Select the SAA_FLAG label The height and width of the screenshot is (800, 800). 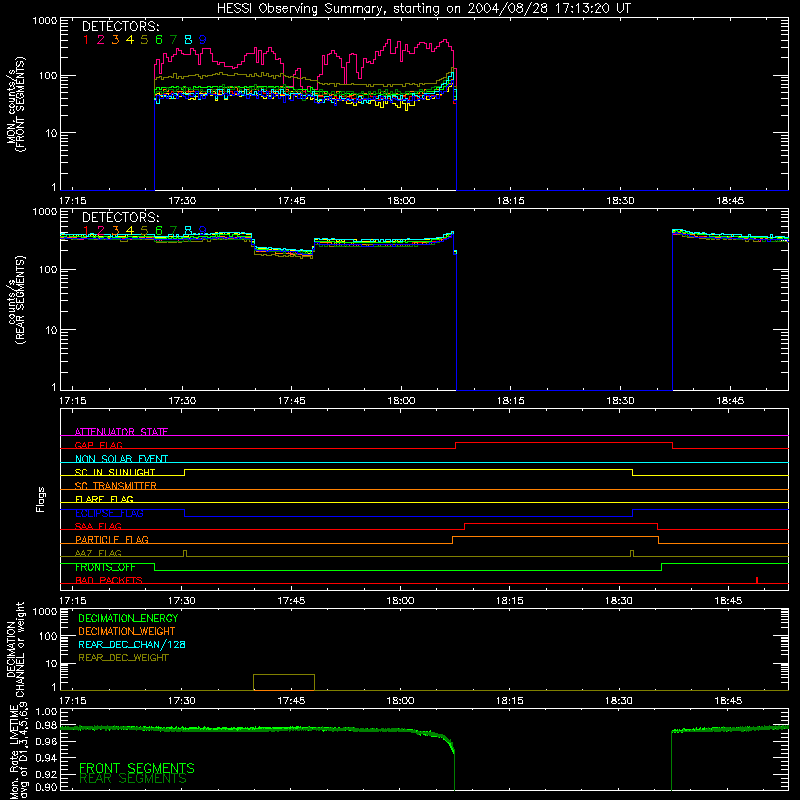click(98, 526)
